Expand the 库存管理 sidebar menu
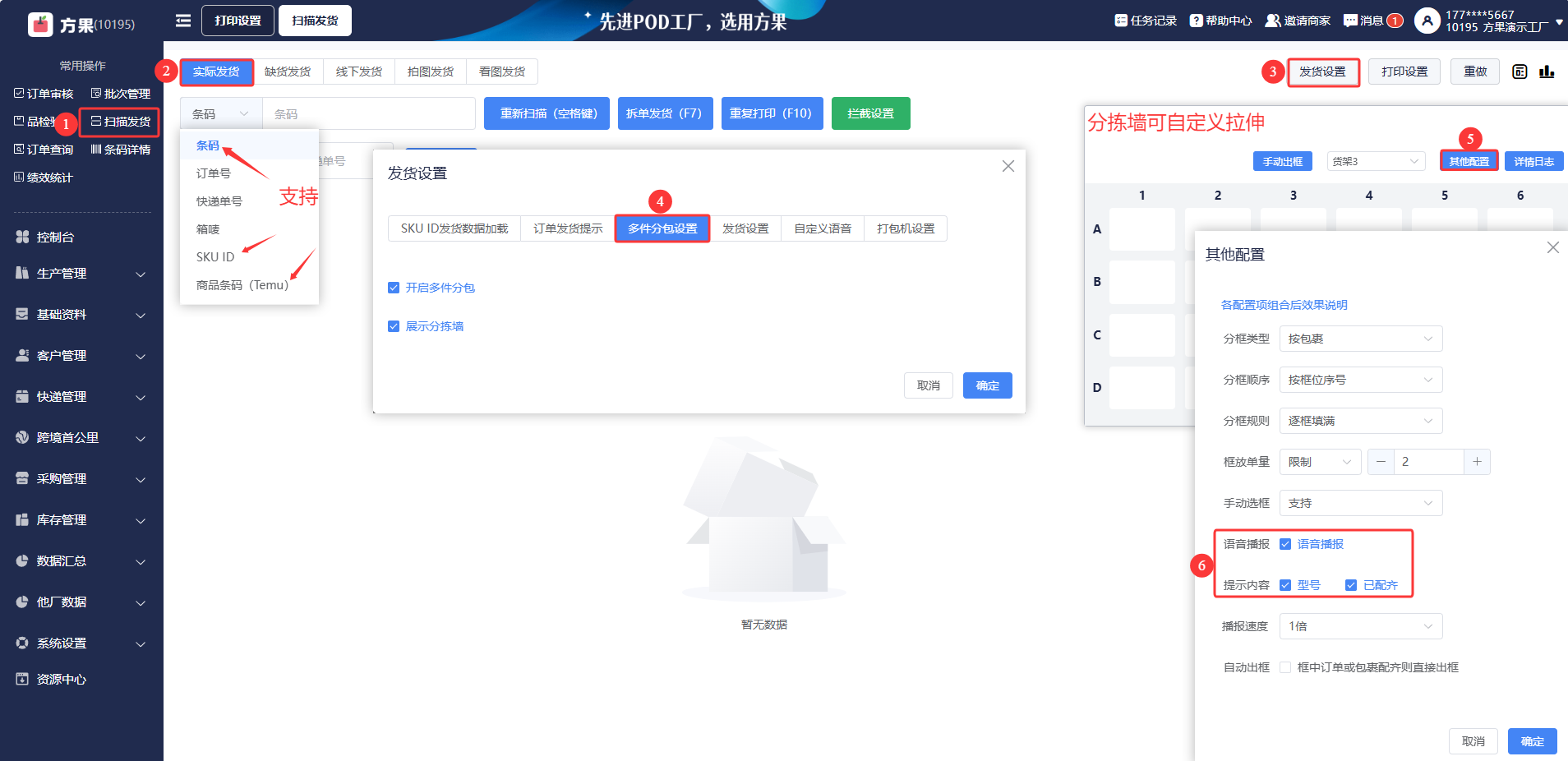This screenshot has width=1568, height=761. tap(81, 520)
